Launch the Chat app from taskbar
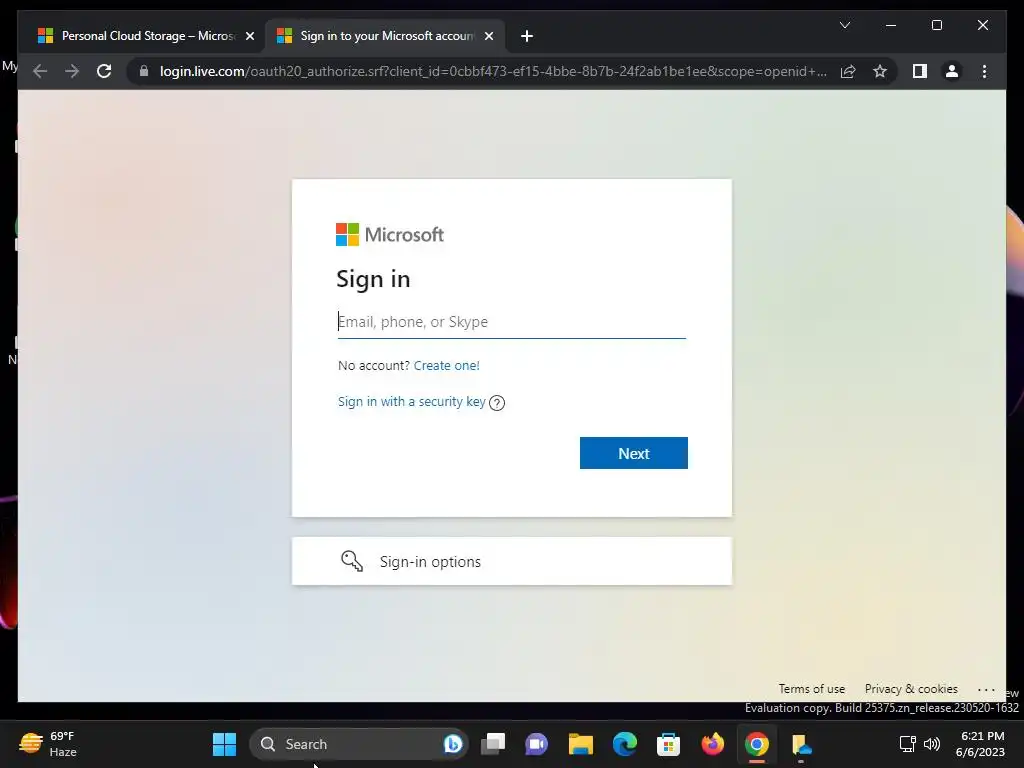This screenshot has width=1024, height=768. tap(537, 744)
